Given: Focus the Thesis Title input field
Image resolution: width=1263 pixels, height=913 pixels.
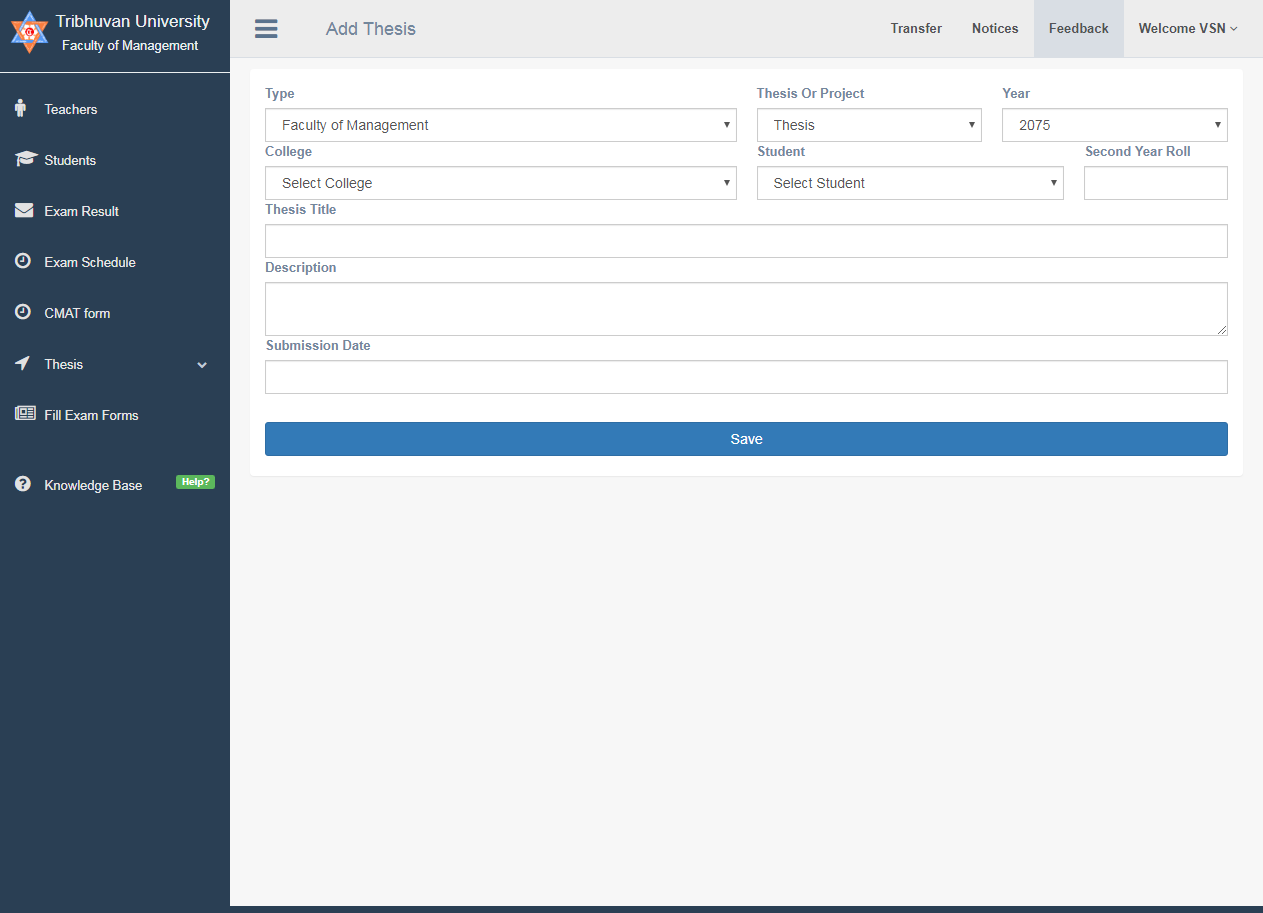Looking at the screenshot, I should tap(745, 241).
